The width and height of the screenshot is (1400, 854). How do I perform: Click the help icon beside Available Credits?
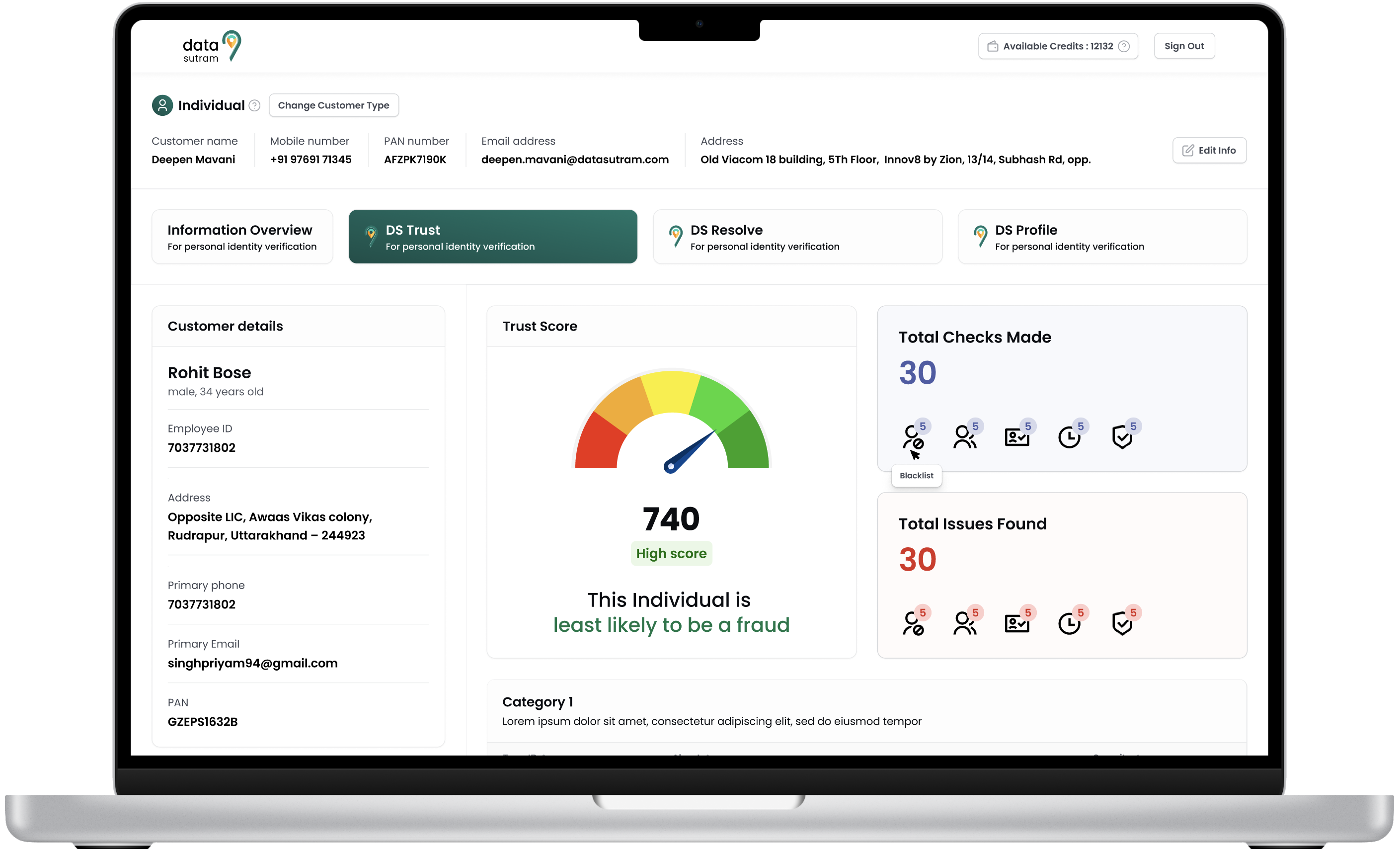1124,47
